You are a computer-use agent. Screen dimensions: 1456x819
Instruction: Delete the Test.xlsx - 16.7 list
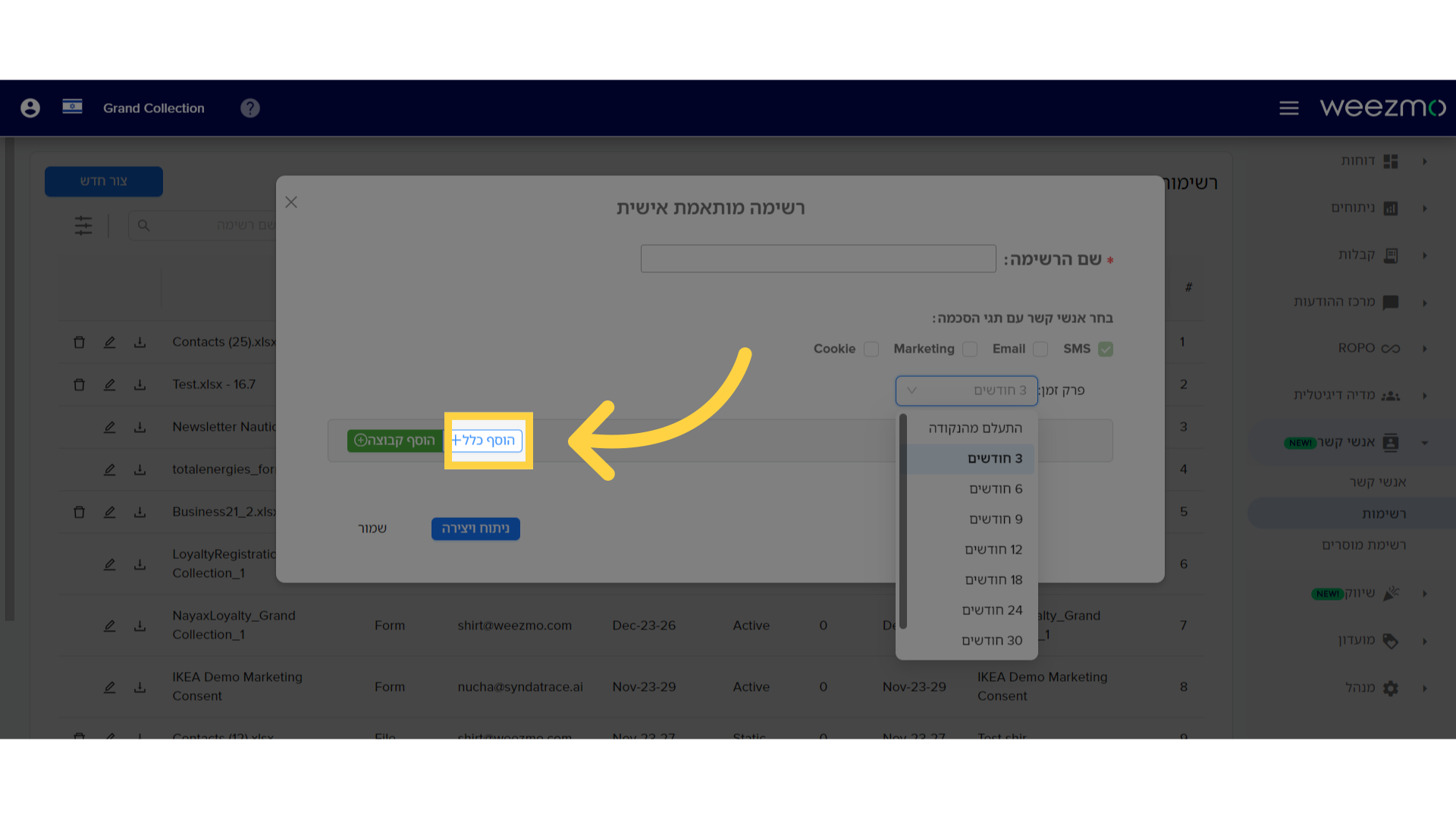click(x=79, y=384)
